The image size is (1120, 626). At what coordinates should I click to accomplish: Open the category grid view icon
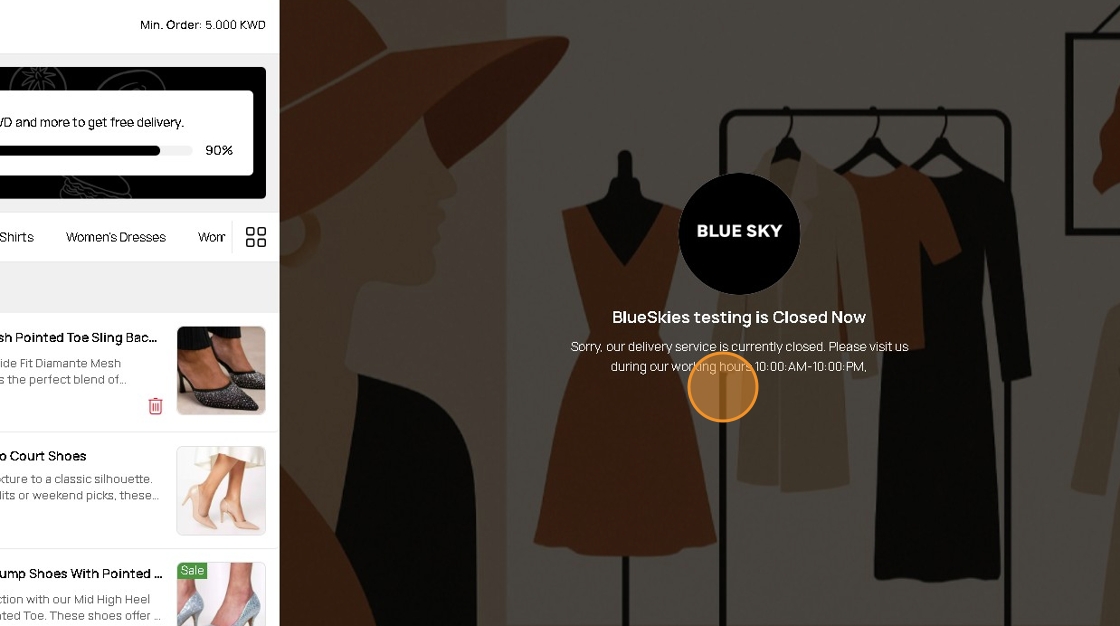click(x=256, y=237)
